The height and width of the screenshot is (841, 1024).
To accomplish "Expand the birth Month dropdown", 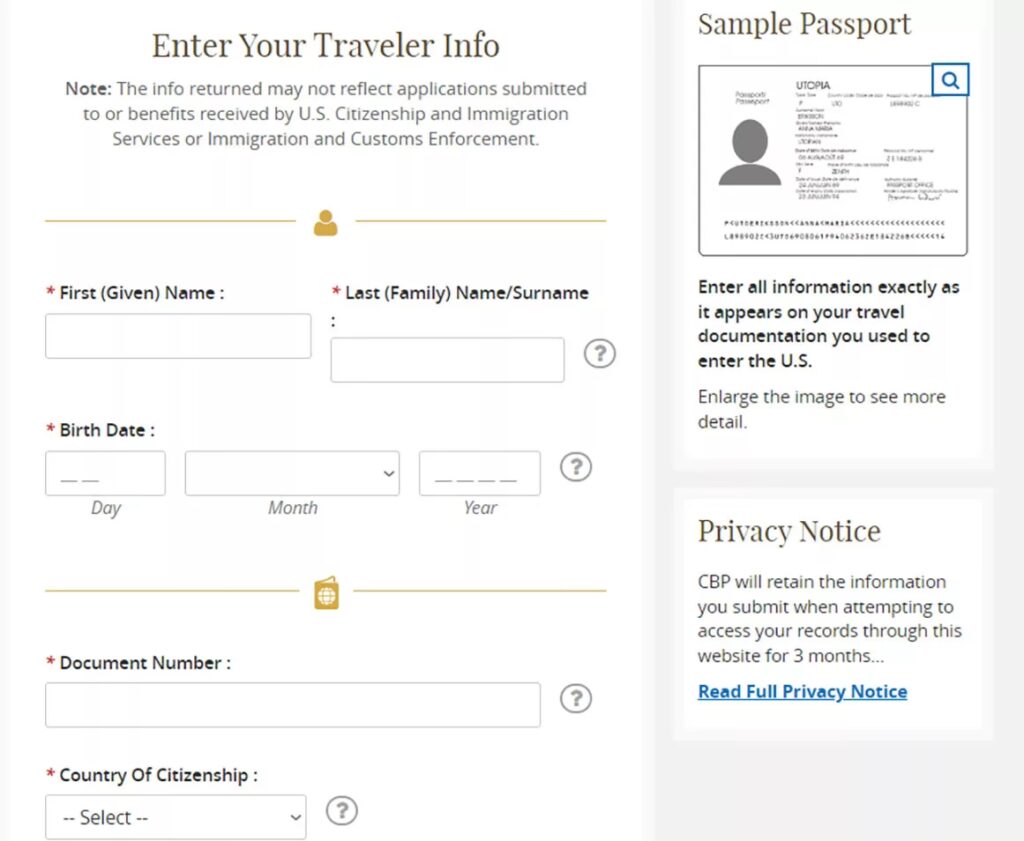I will tap(292, 474).
